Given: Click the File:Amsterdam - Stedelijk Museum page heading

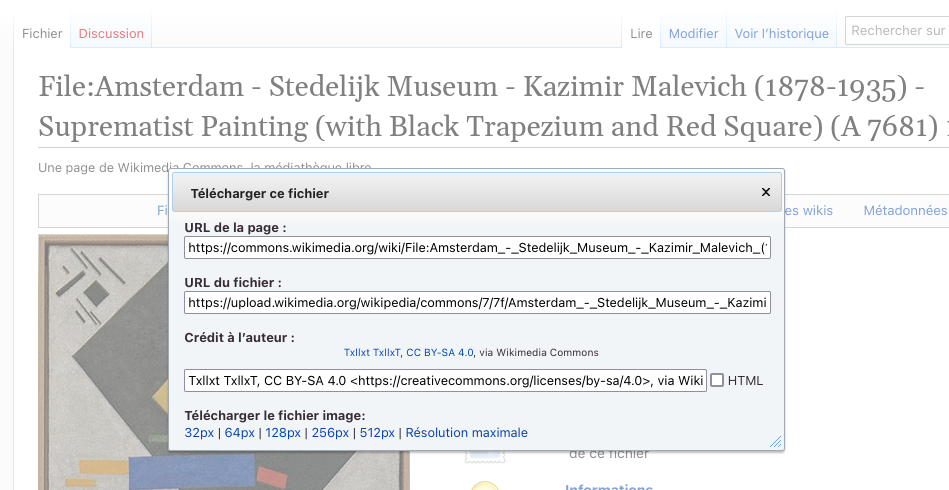Looking at the screenshot, I should point(493,106).
